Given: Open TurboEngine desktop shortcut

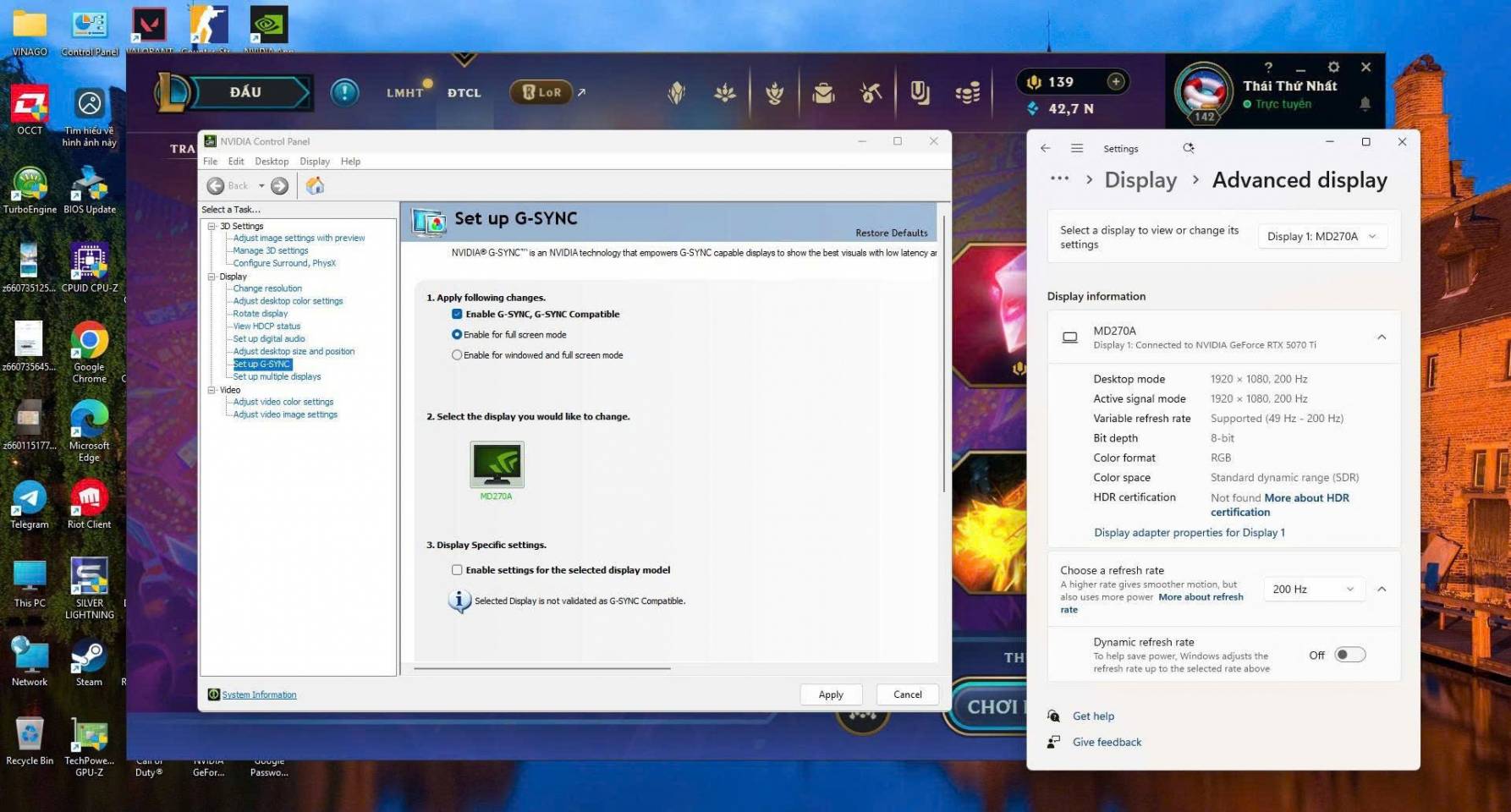Looking at the screenshot, I should (30, 189).
